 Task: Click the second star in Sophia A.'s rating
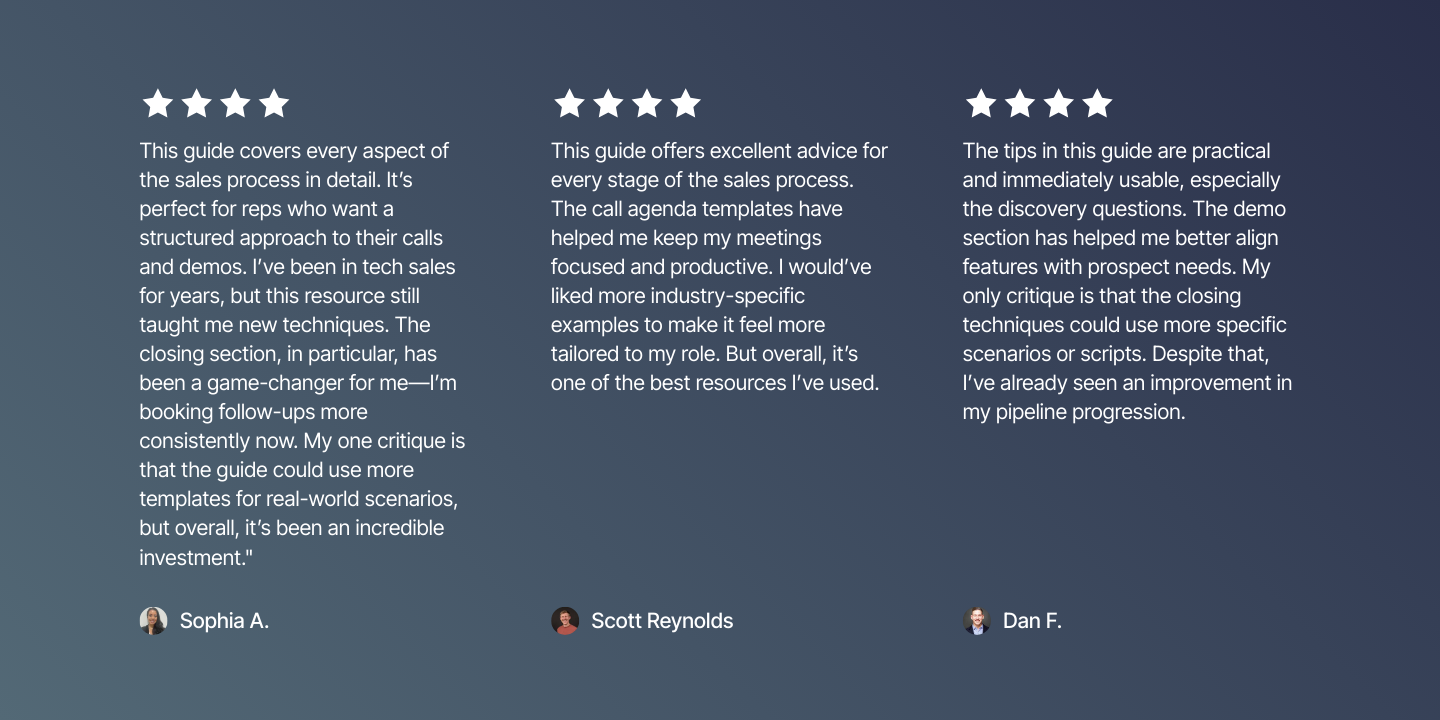click(197, 103)
